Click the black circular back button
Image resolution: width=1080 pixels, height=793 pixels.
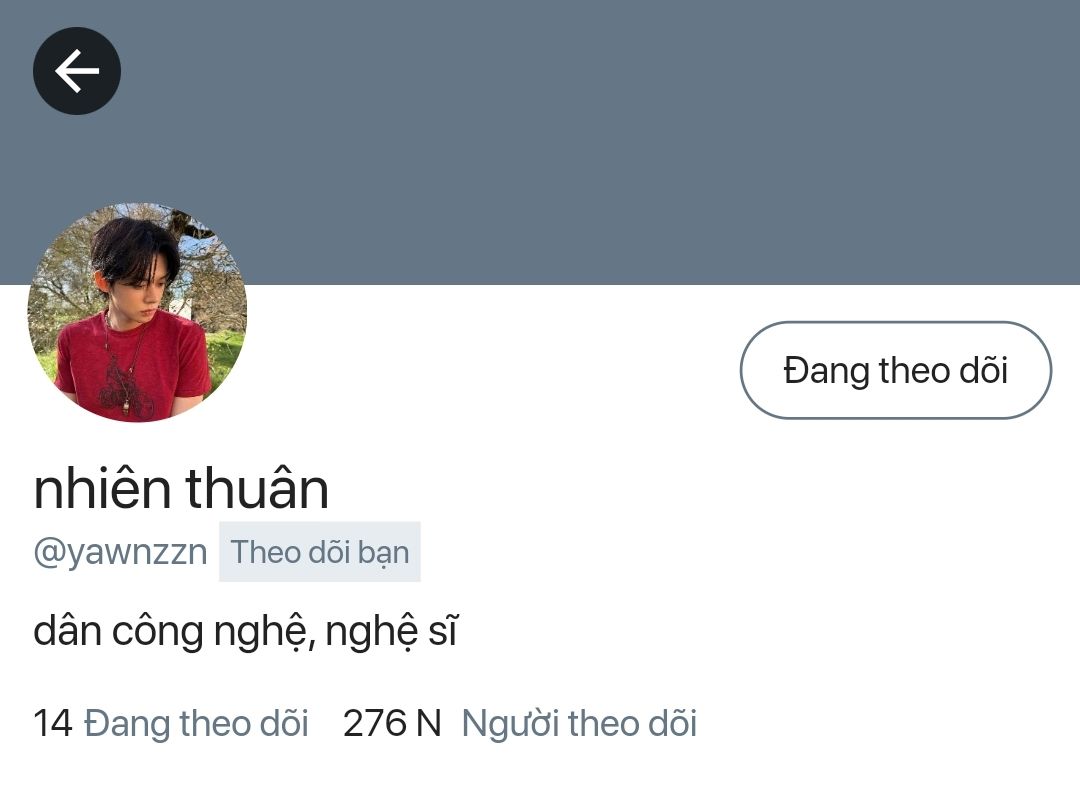pyautogui.click(x=76, y=71)
